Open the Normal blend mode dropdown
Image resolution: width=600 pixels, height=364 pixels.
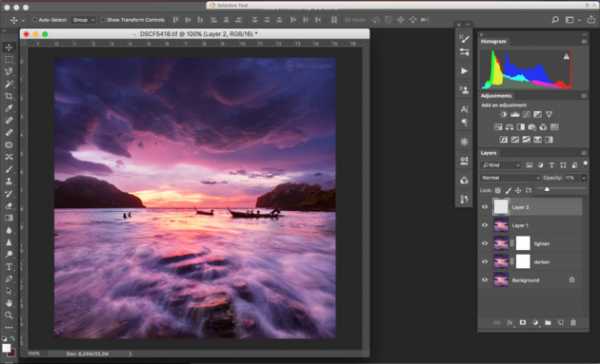pos(510,178)
